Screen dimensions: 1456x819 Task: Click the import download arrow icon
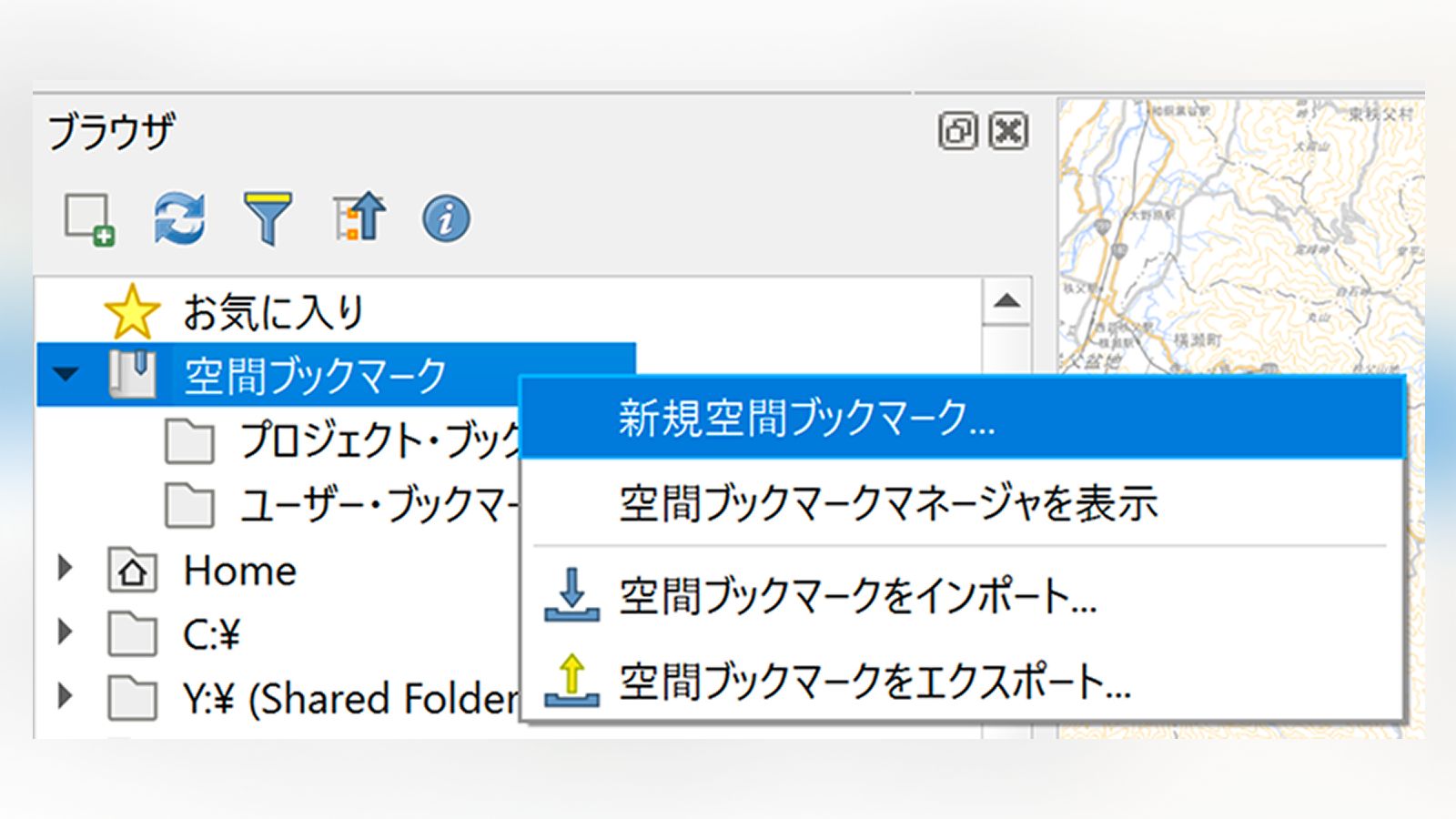coord(571,594)
